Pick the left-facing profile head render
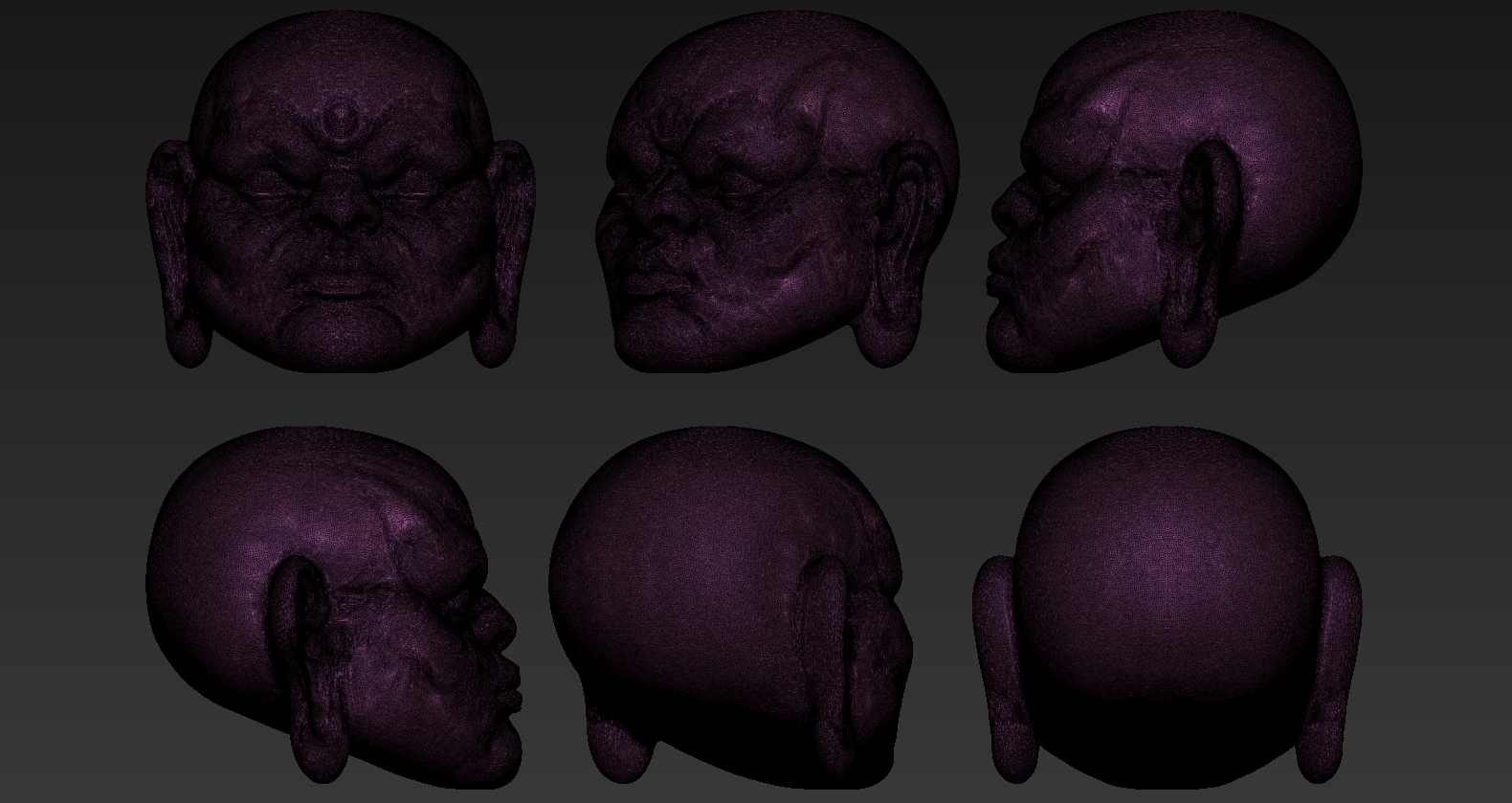Screen dimensions: 1512x803 (1175, 190)
